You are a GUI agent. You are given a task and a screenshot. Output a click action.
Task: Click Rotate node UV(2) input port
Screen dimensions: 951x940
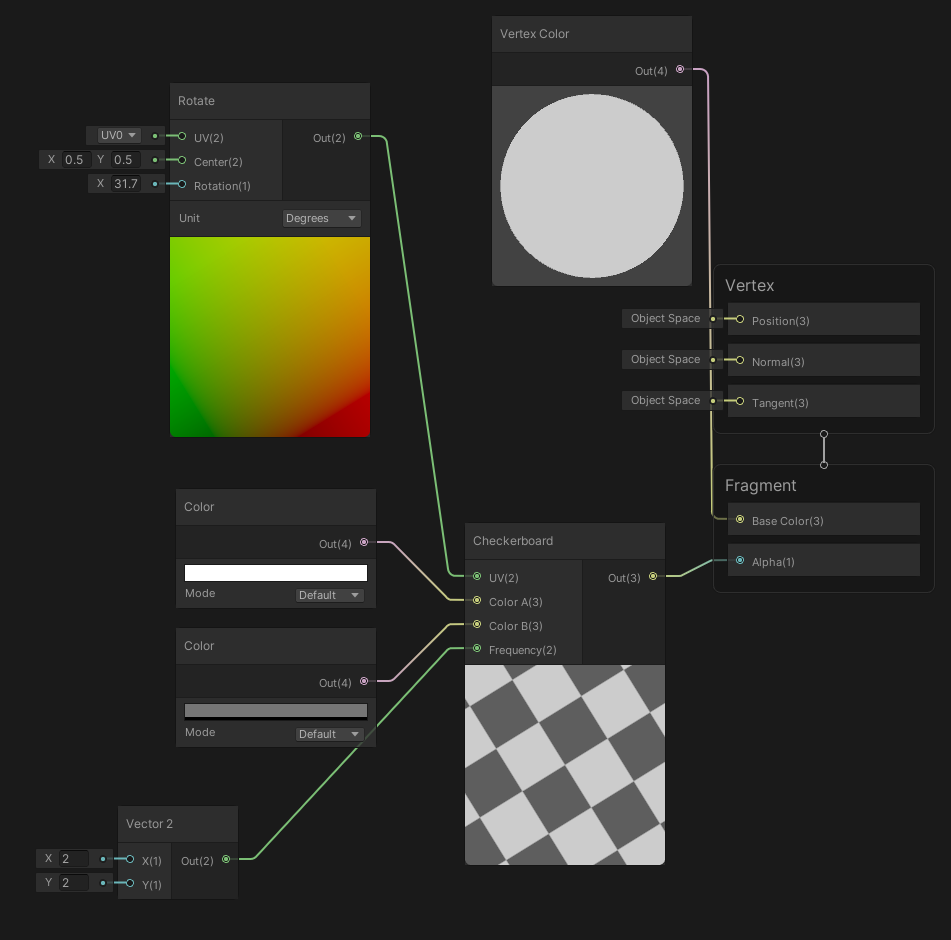click(182, 136)
